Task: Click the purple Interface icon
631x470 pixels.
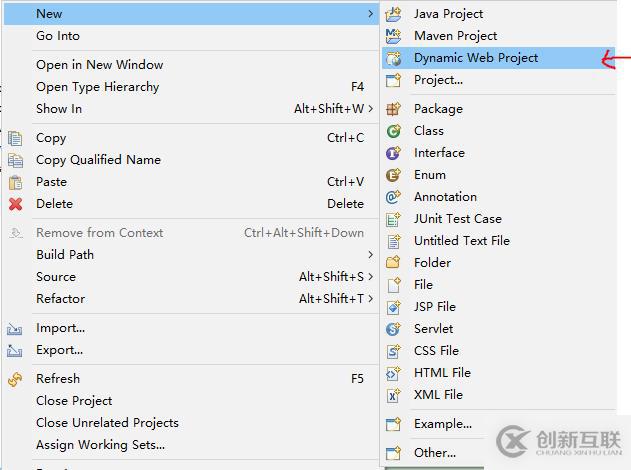Action: 393,153
